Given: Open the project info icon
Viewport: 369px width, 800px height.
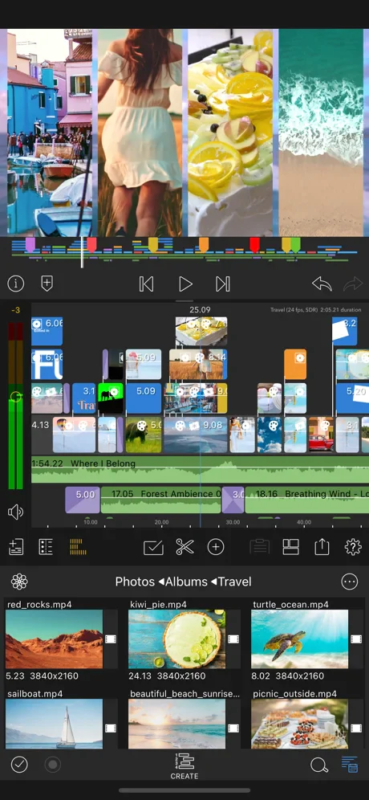Looking at the screenshot, I should point(16,284).
